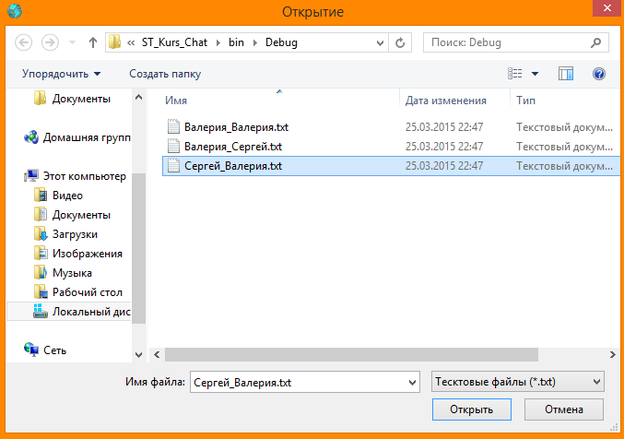This screenshot has height=439, width=624.
Task: Click the Отмена button
Action: coord(564,410)
